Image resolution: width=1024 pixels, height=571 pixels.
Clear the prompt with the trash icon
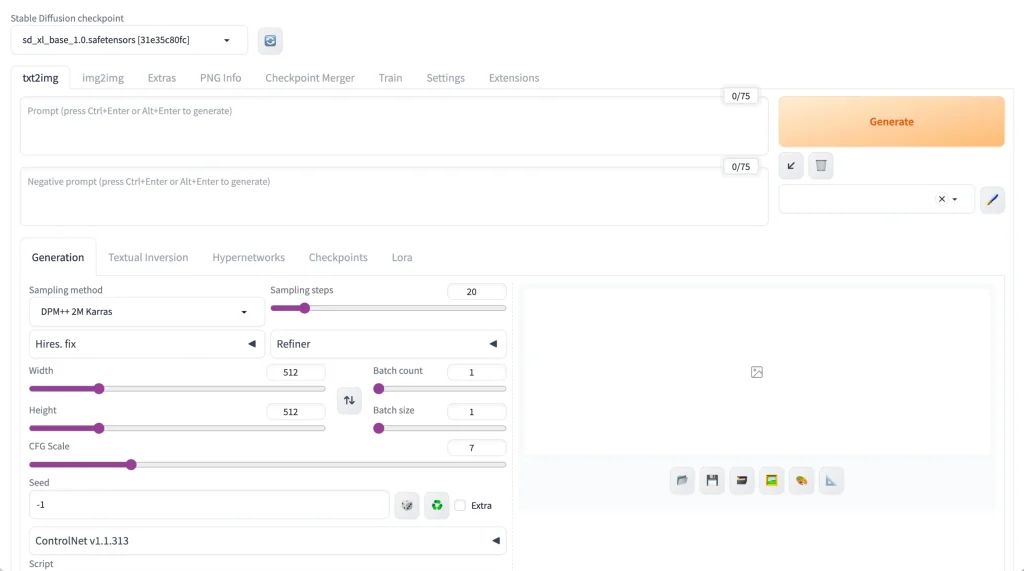point(821,166)
